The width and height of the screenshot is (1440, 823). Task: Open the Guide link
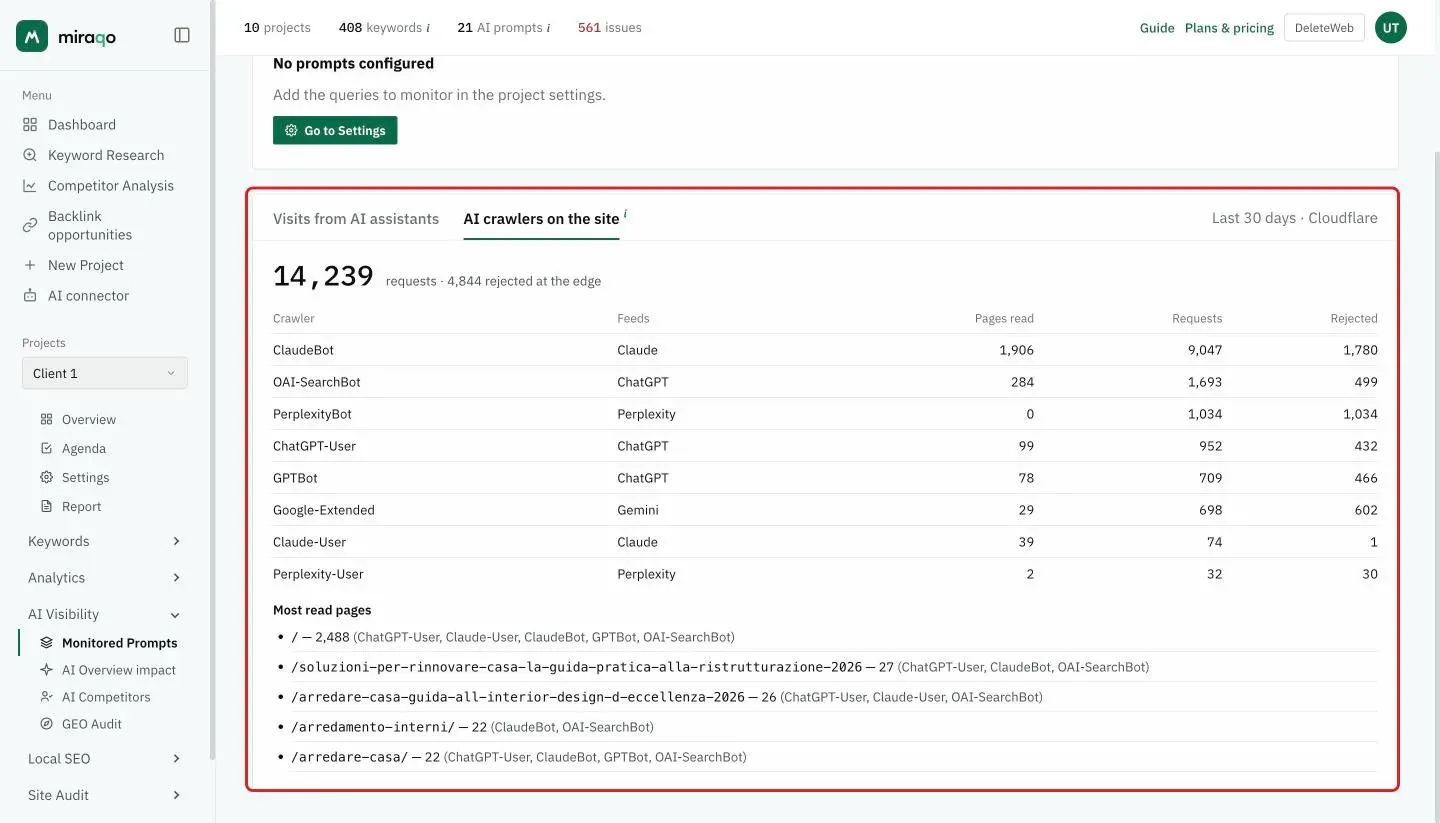[1157, 28]
